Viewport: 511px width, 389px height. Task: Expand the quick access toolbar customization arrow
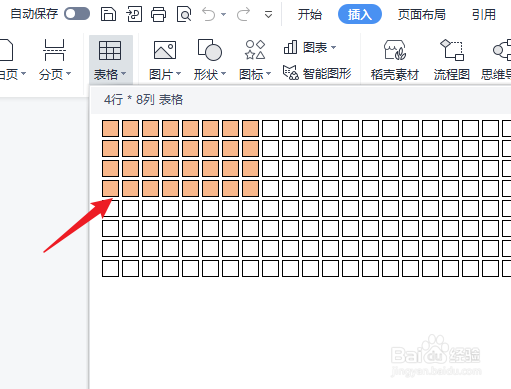268,15
